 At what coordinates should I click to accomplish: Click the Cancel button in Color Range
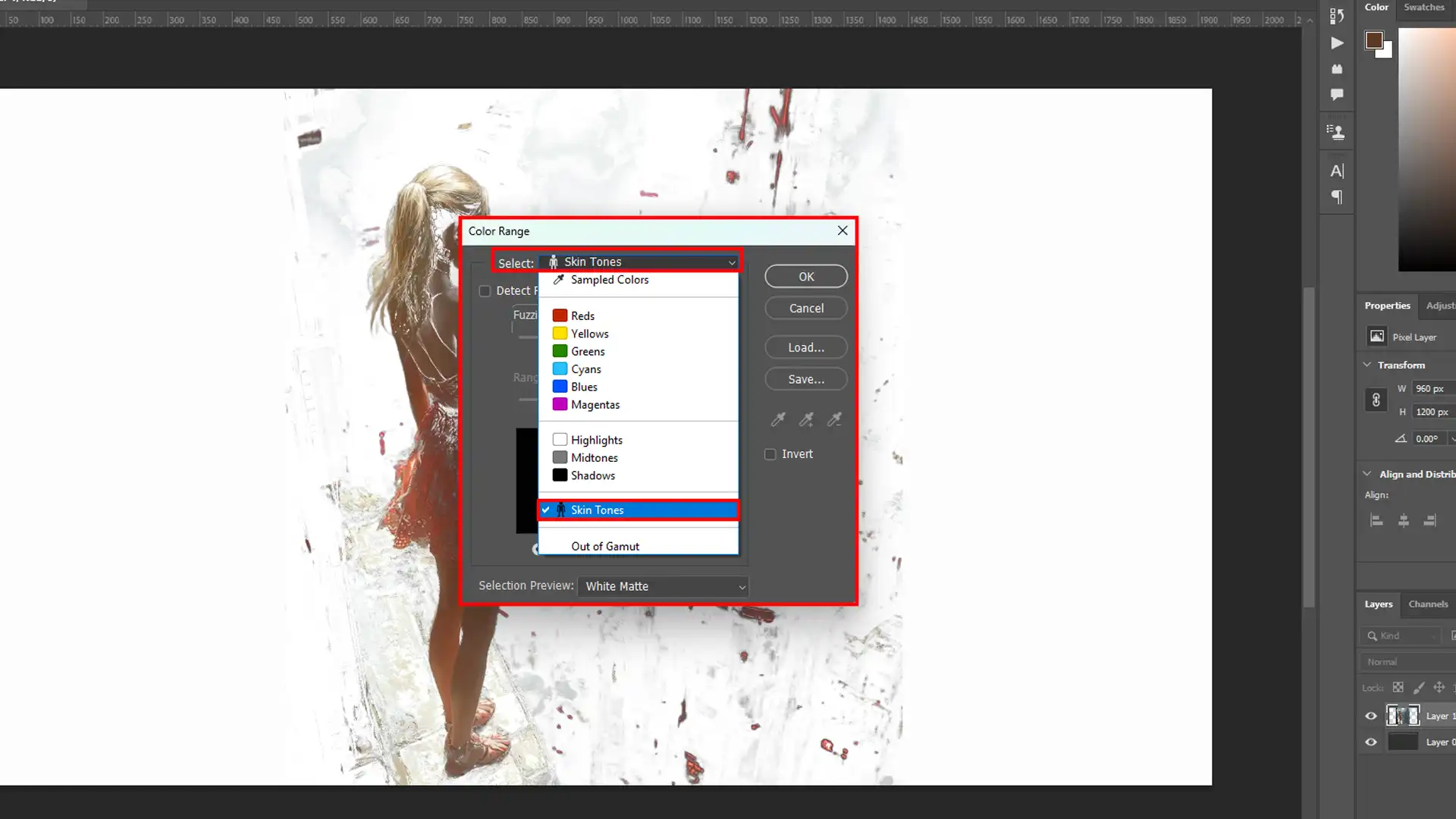[x=806, y=307]
